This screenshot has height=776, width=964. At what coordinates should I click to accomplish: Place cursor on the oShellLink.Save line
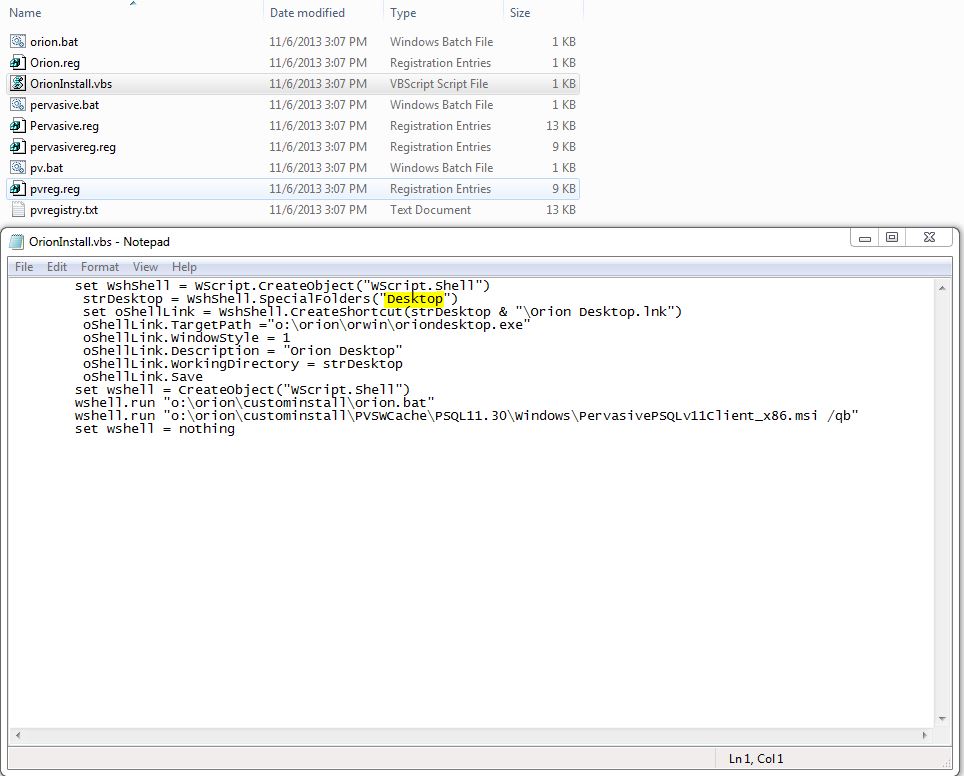pos(143,376)
